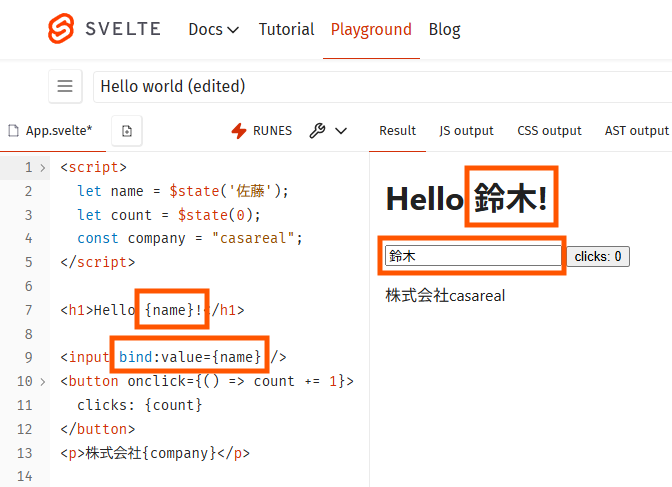This screenshot has width=672, height=487.
Task: Click line number 7 in the gutter
Action: 28,310
